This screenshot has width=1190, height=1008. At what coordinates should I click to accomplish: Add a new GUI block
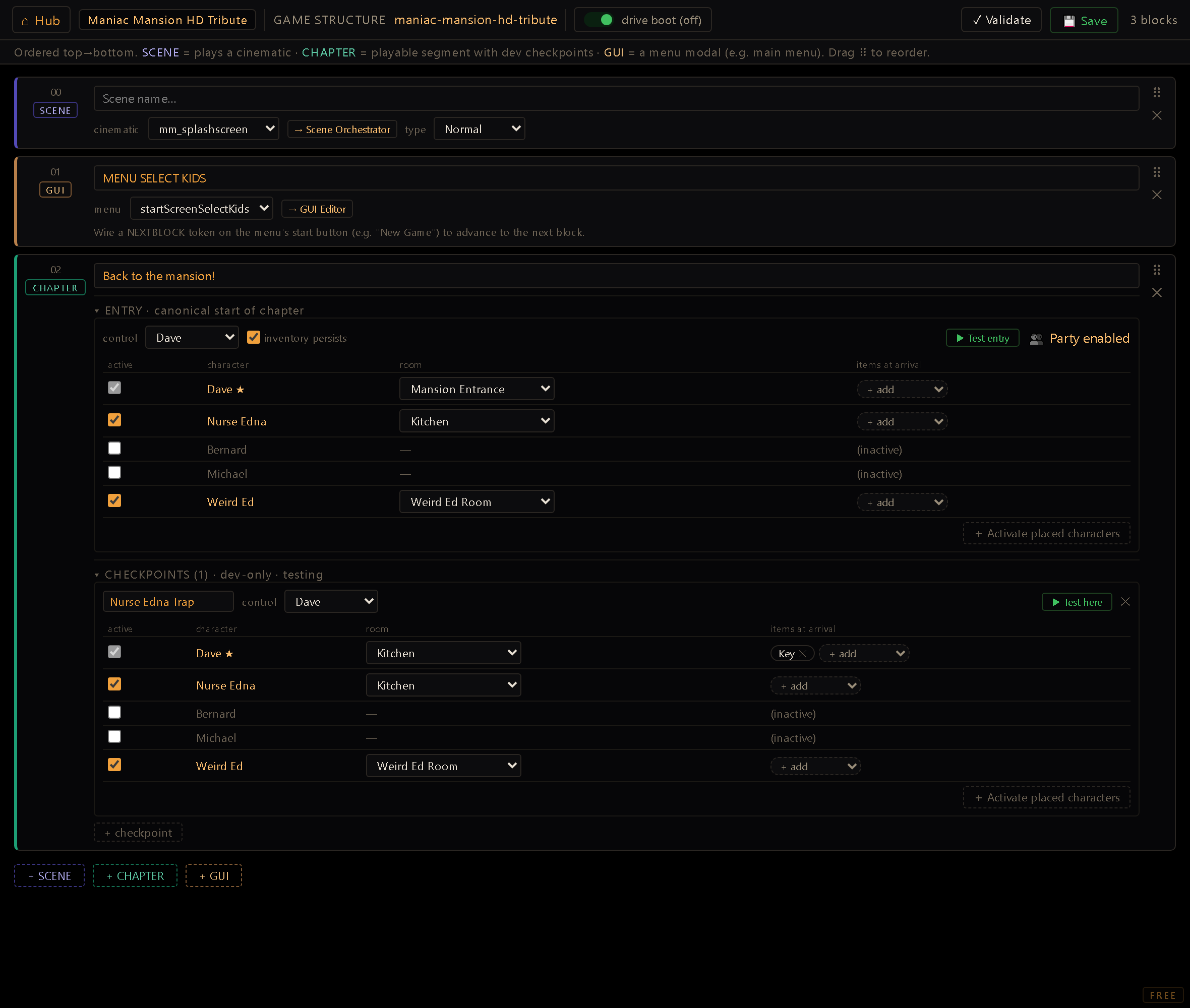[214, 876]
